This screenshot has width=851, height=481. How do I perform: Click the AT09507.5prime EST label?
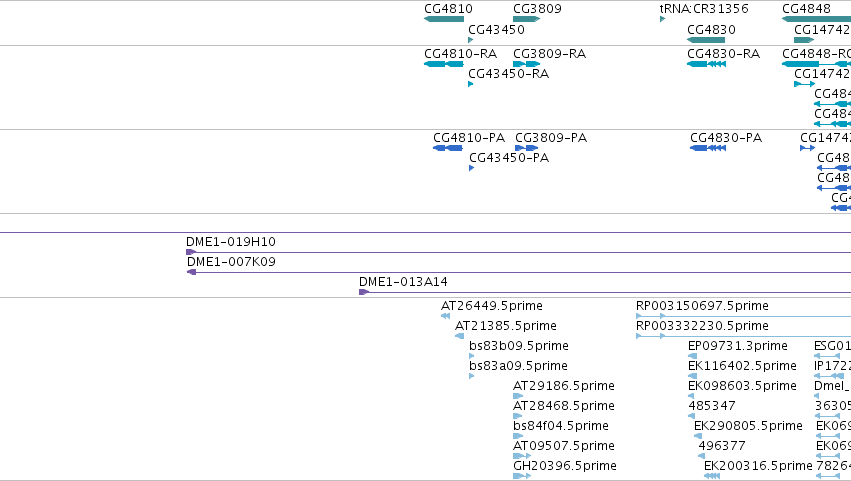tap(564, 446)
